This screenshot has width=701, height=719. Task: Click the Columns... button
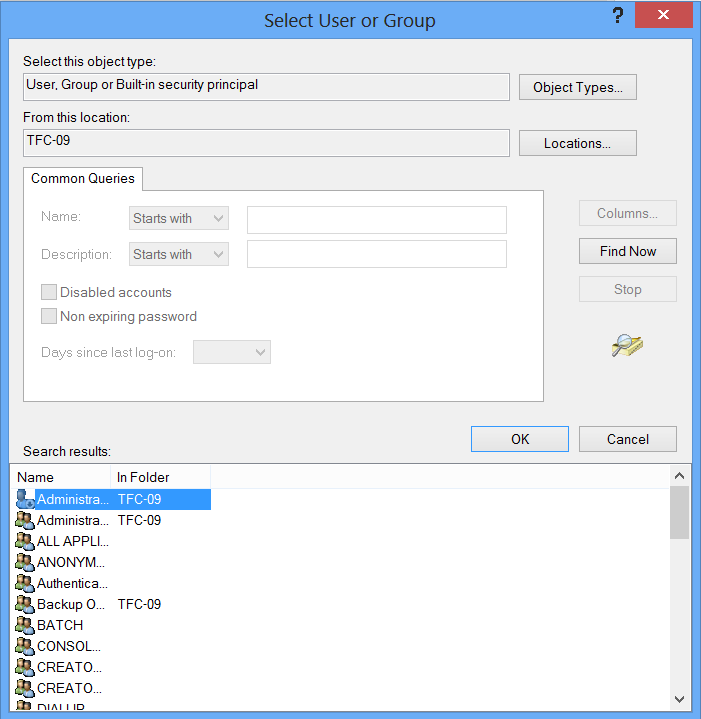pos(628,213)
